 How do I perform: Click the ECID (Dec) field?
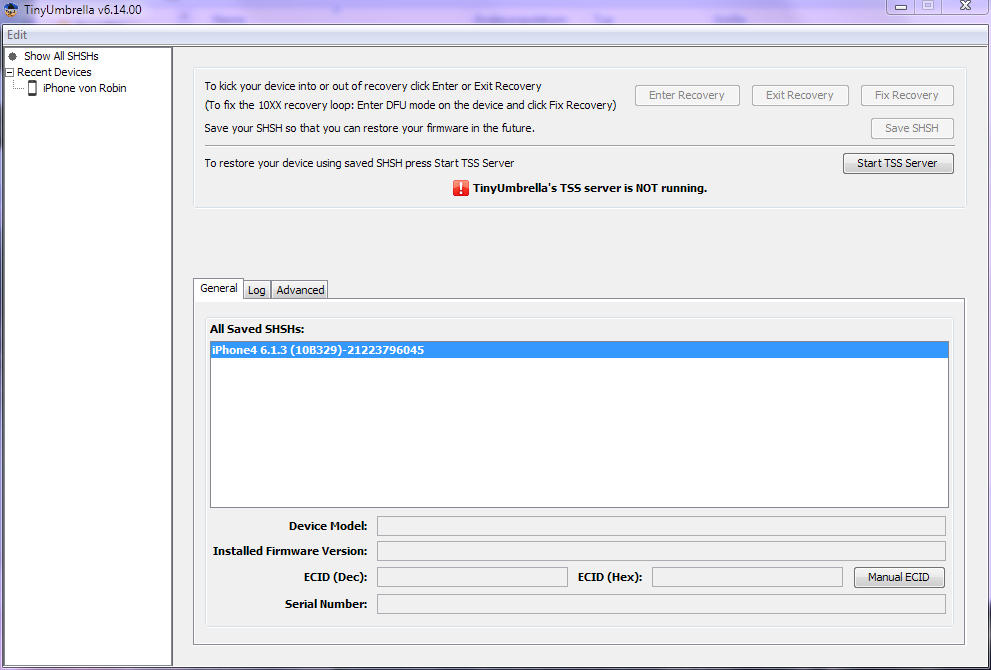coord(472,577)
